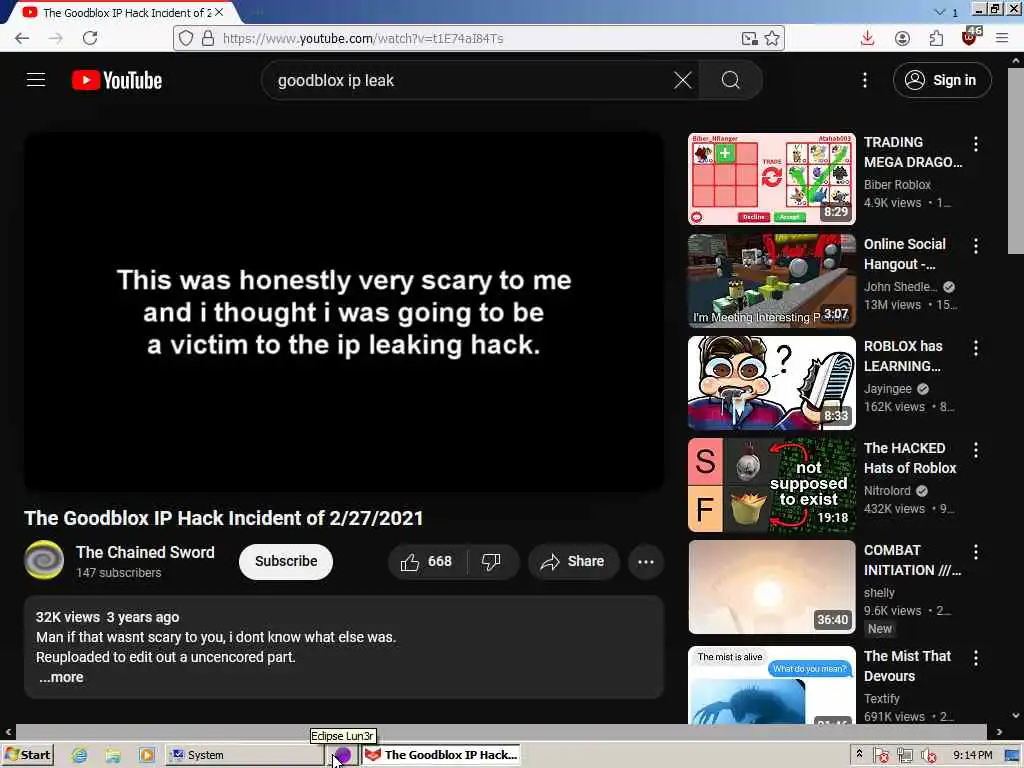The height and width of the screenshot is (768, 1024).
Task: Share the video
Action: pyautogui.click(x=573, y=562)
